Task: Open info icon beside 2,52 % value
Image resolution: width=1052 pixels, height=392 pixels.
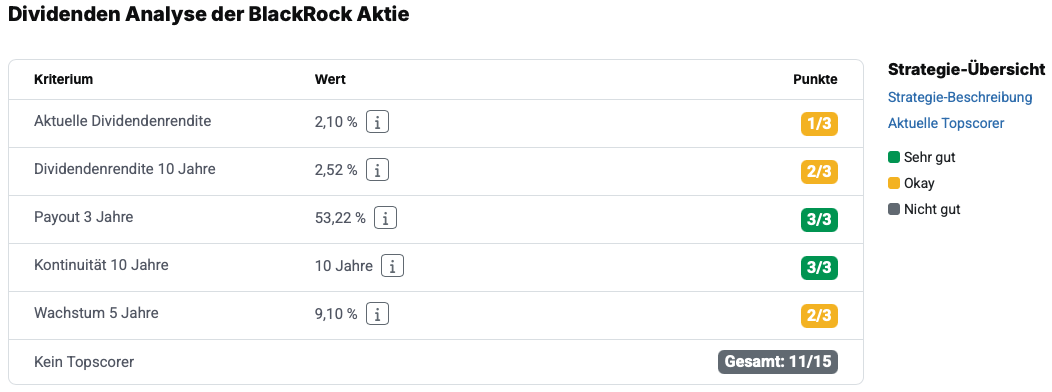Action: click(x=377, y=170)
